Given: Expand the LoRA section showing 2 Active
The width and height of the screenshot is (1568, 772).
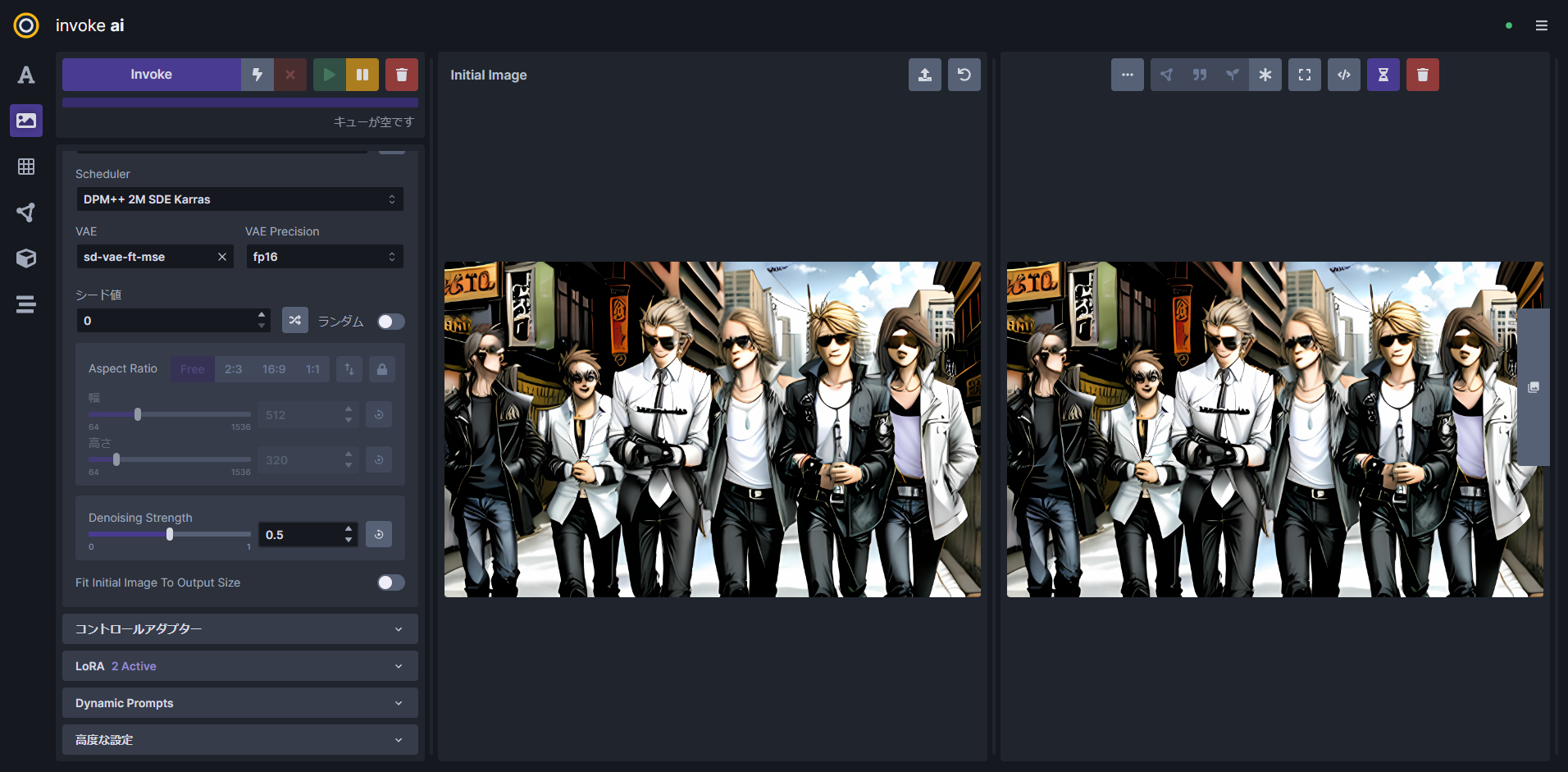Looking at the screenshot, I should pyautogui.click(x=239, y=666).
